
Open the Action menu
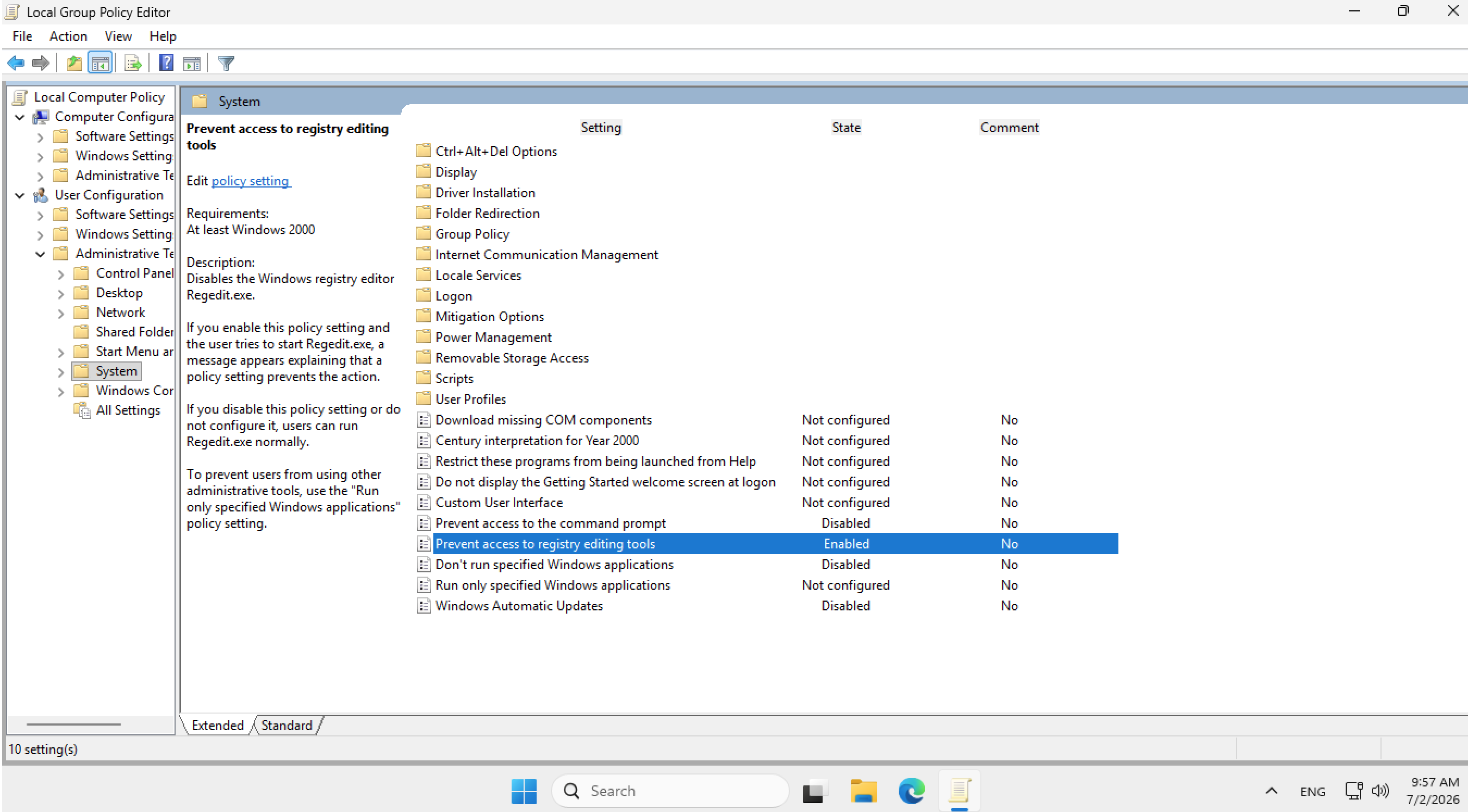(x=68, y=36)
